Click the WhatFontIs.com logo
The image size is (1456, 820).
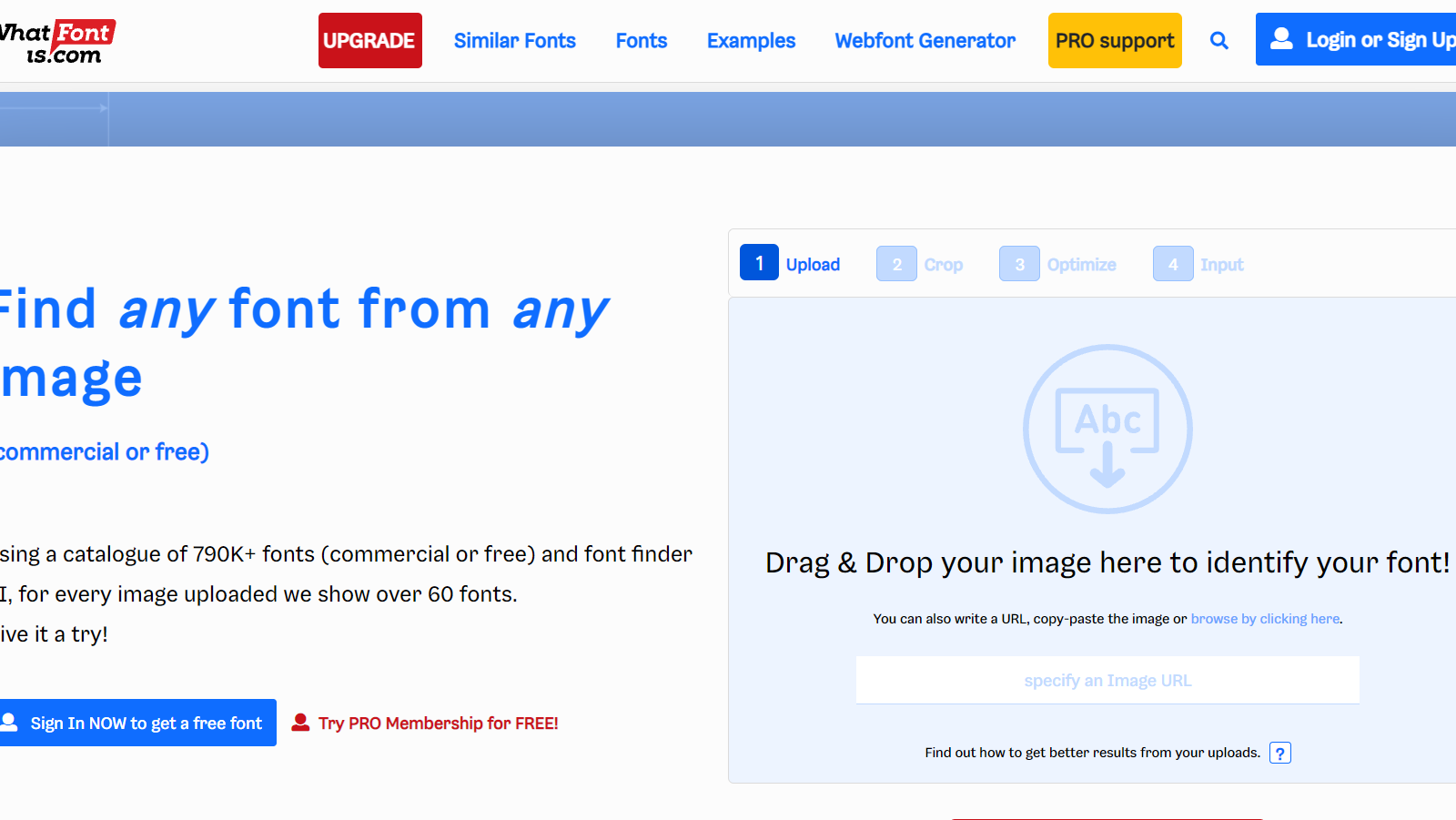58,42
